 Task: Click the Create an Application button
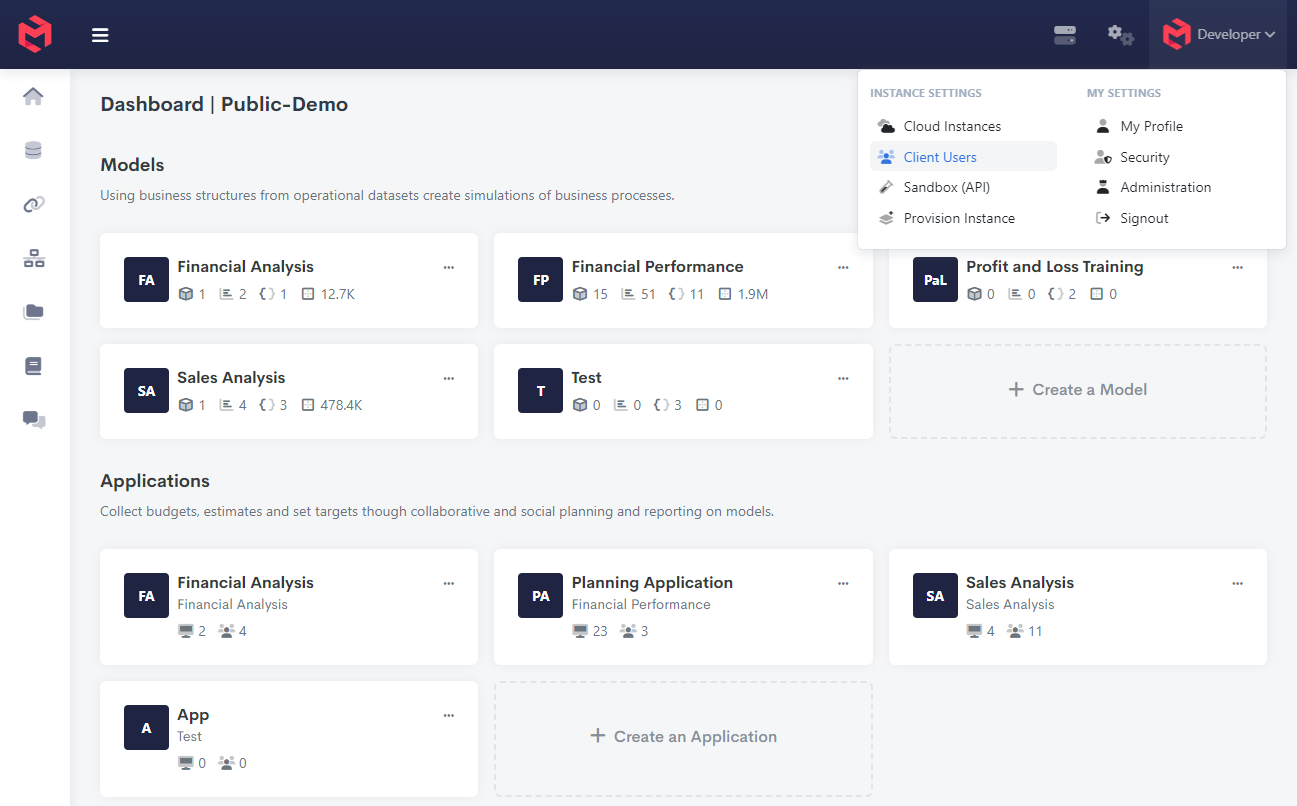point(683,737)
